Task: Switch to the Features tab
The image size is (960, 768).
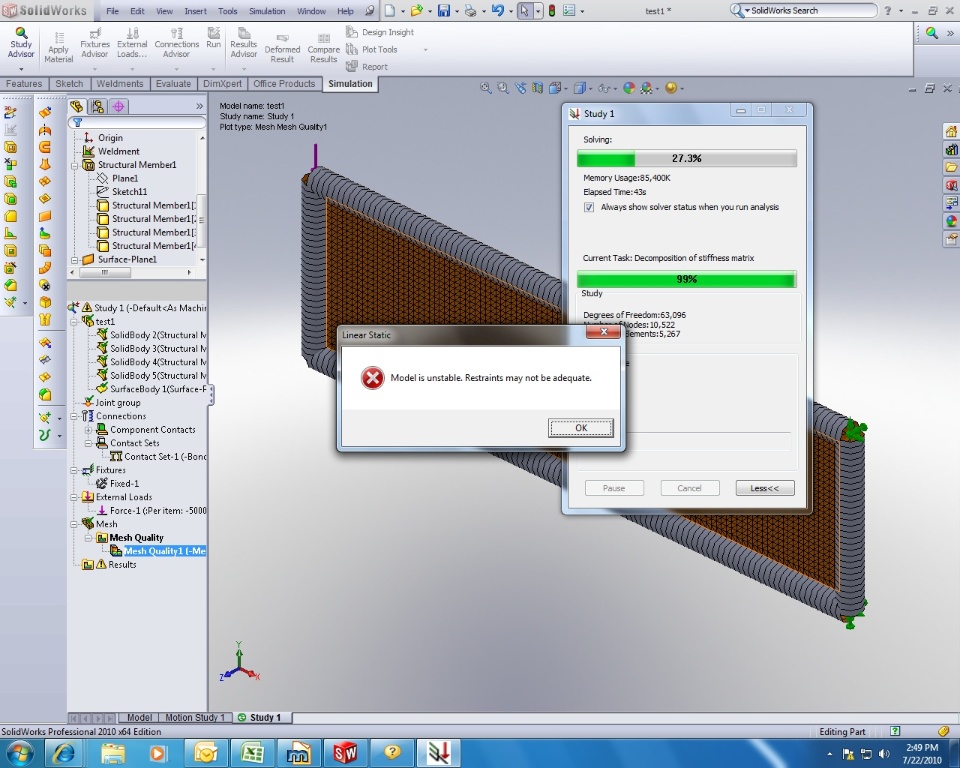Action: pos(24,84)
